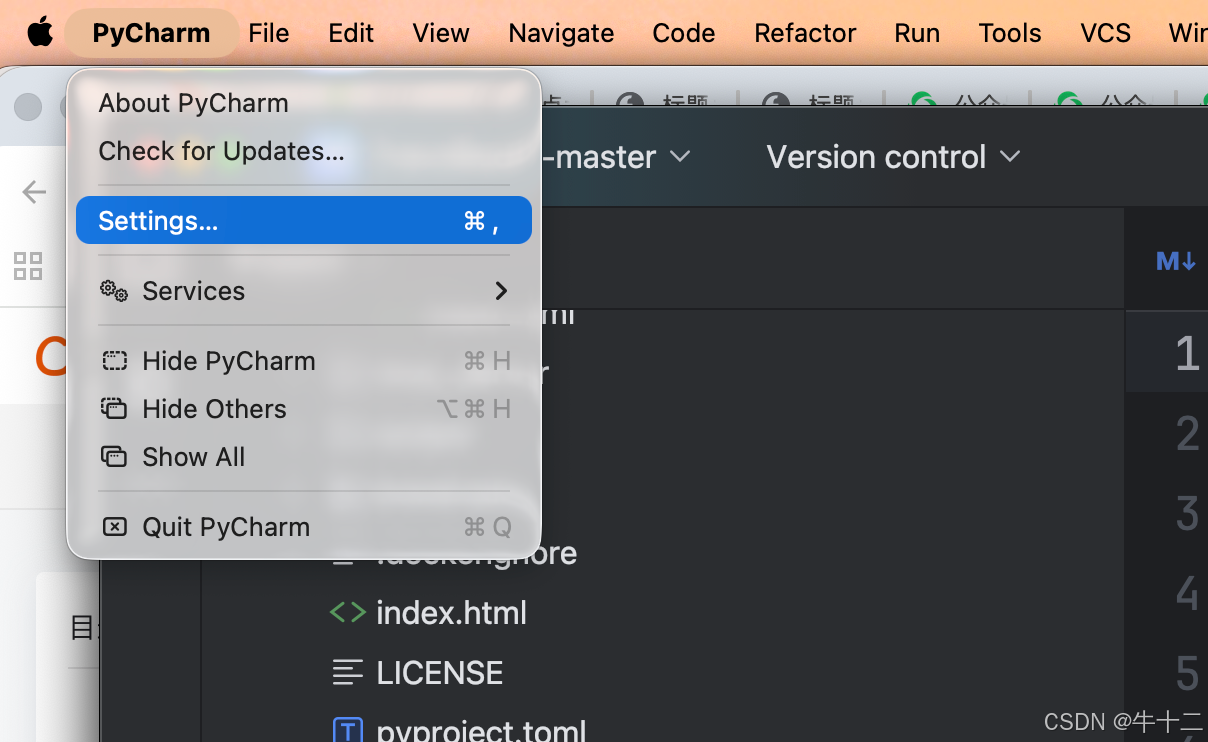Open the Apple menu icon

click(40, 32)
